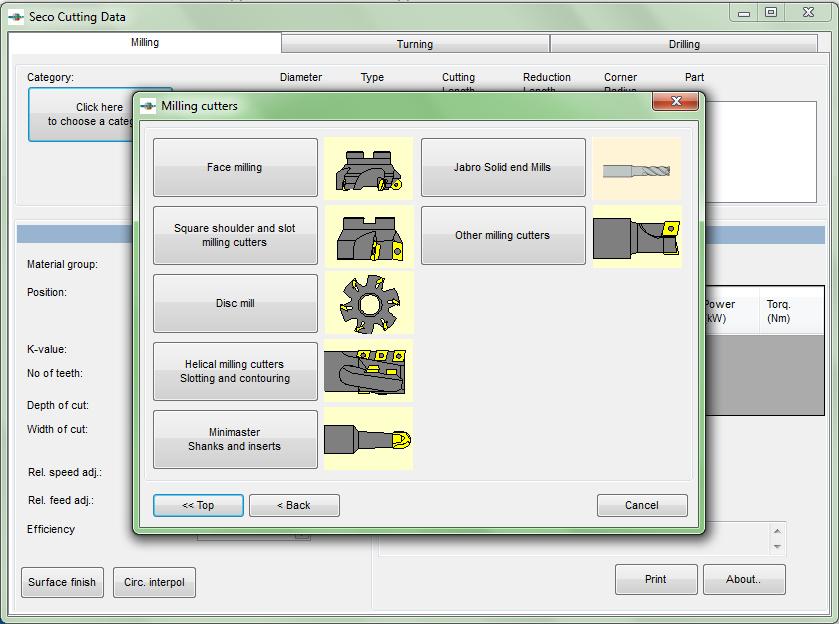Open the Surface finish tool
839x624 pixels.
coord(62,582)
